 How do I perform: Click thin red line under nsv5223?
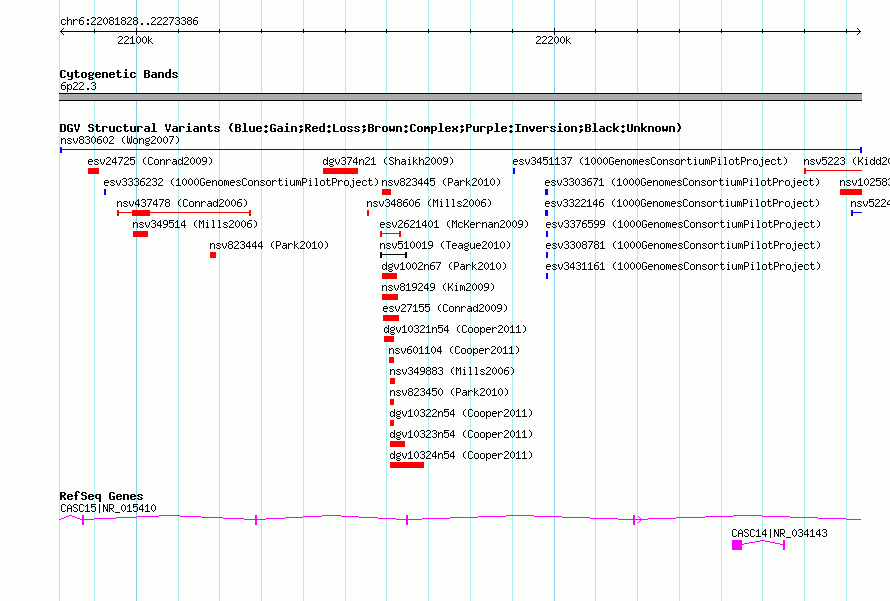pos(833,171)
